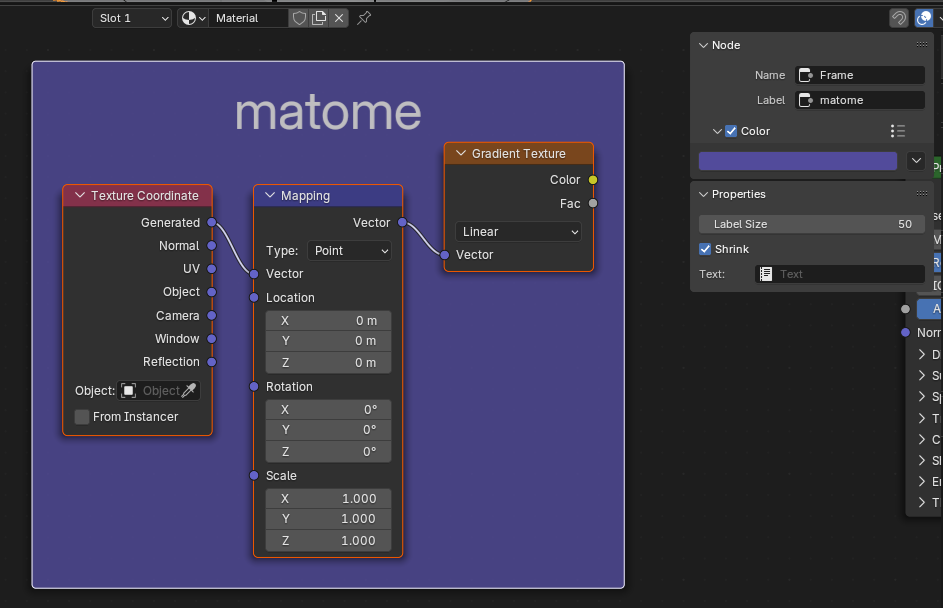Click the Object picker field in Texture Coordinate
Viewport: 943px width, 608px height.
click(x=159, y=391)
